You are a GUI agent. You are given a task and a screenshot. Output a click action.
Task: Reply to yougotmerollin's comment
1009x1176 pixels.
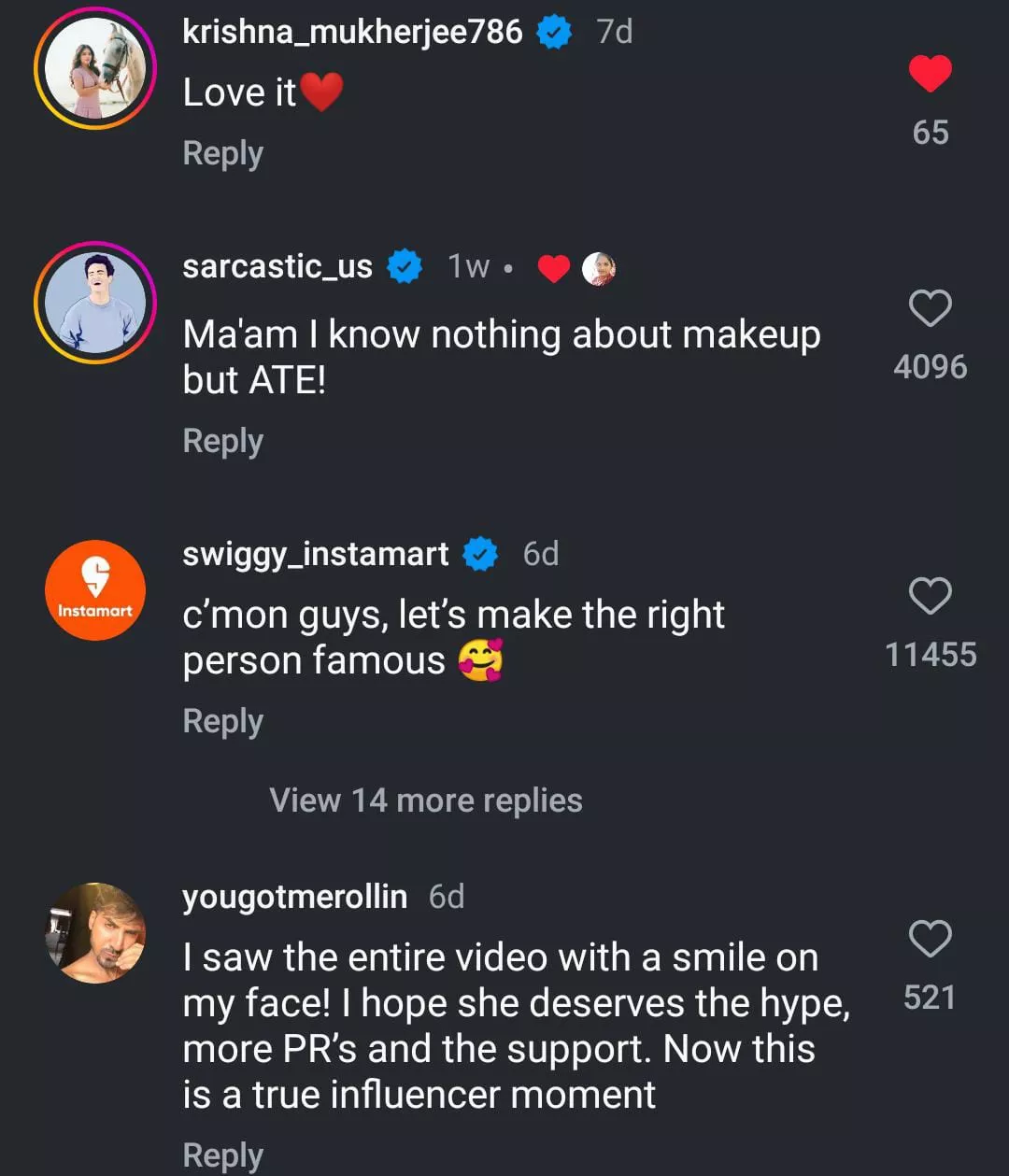[223, 1155]
